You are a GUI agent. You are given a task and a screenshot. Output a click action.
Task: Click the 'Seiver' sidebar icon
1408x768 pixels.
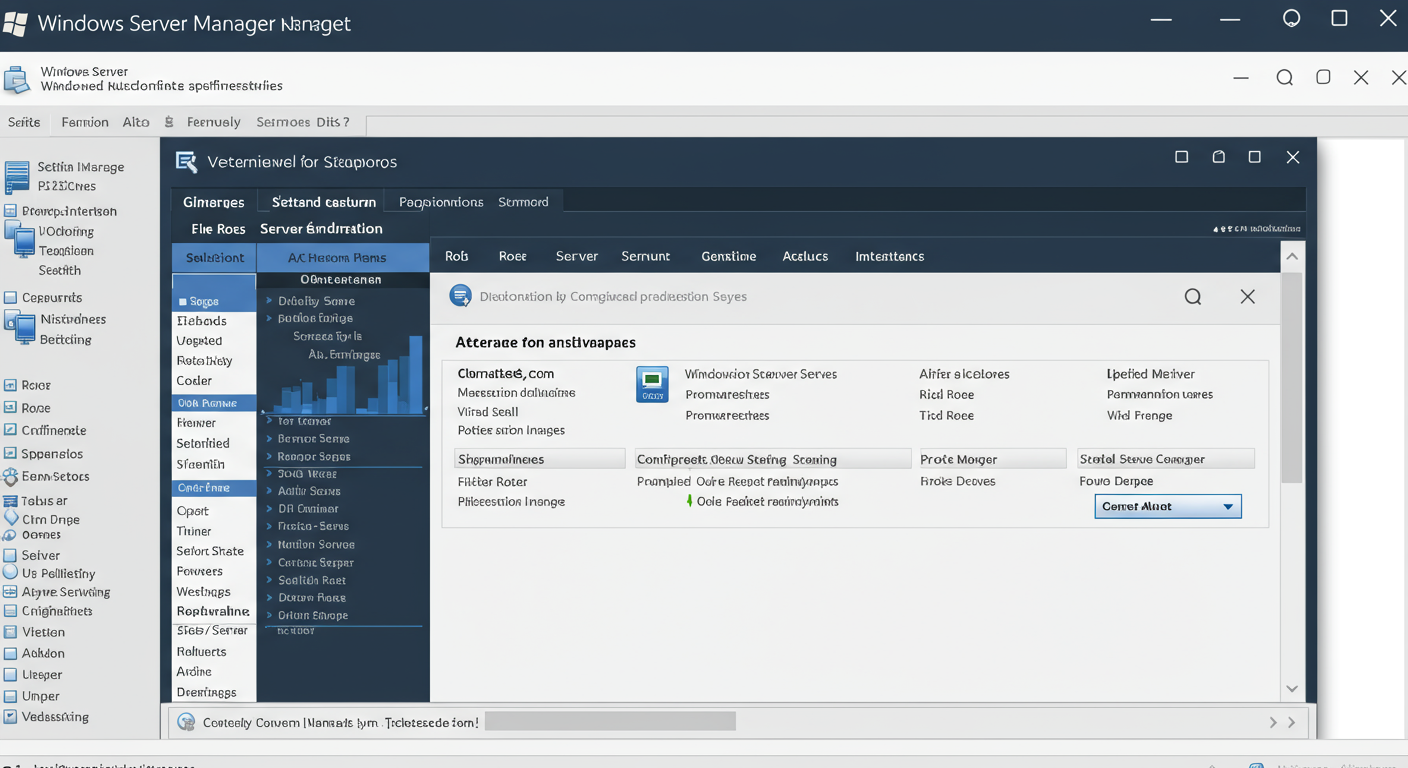tap(11, 555)
